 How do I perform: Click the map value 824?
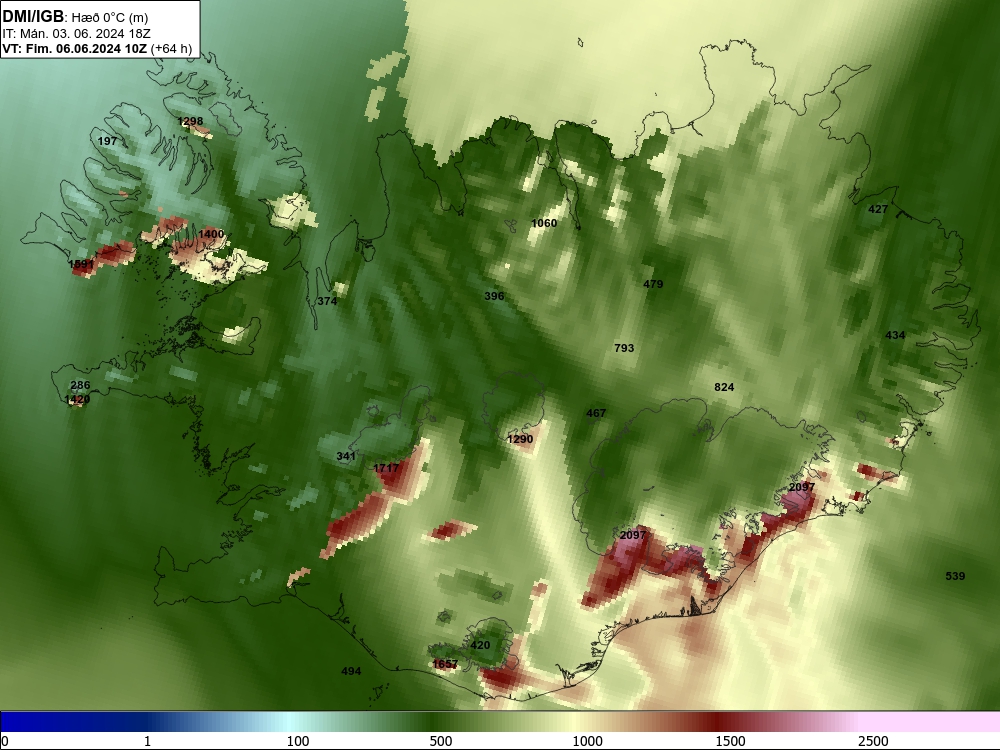724,387
